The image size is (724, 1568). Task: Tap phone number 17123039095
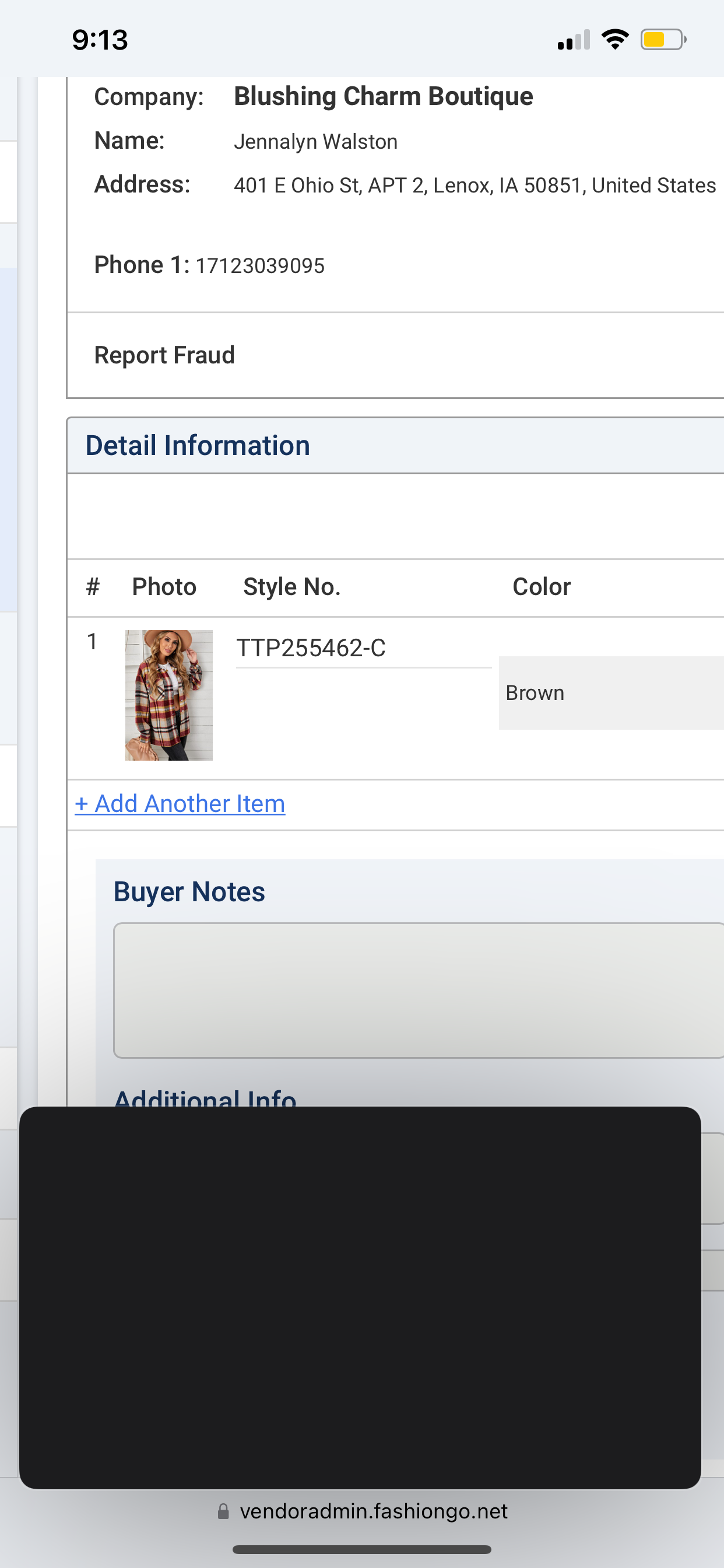click(x=260, y=266)
